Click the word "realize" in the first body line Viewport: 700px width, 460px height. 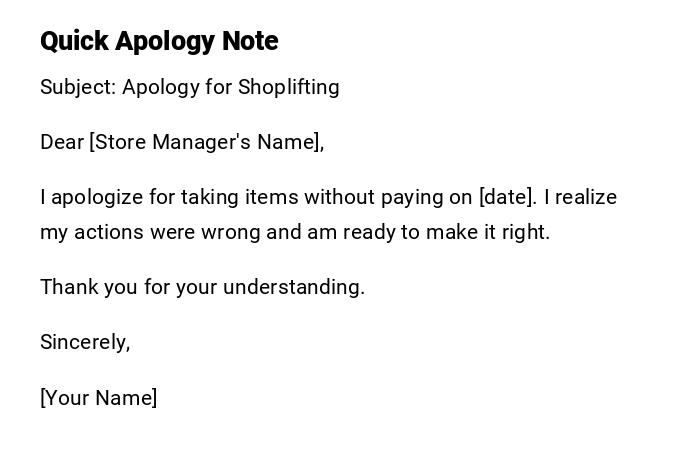click(586, 197)
